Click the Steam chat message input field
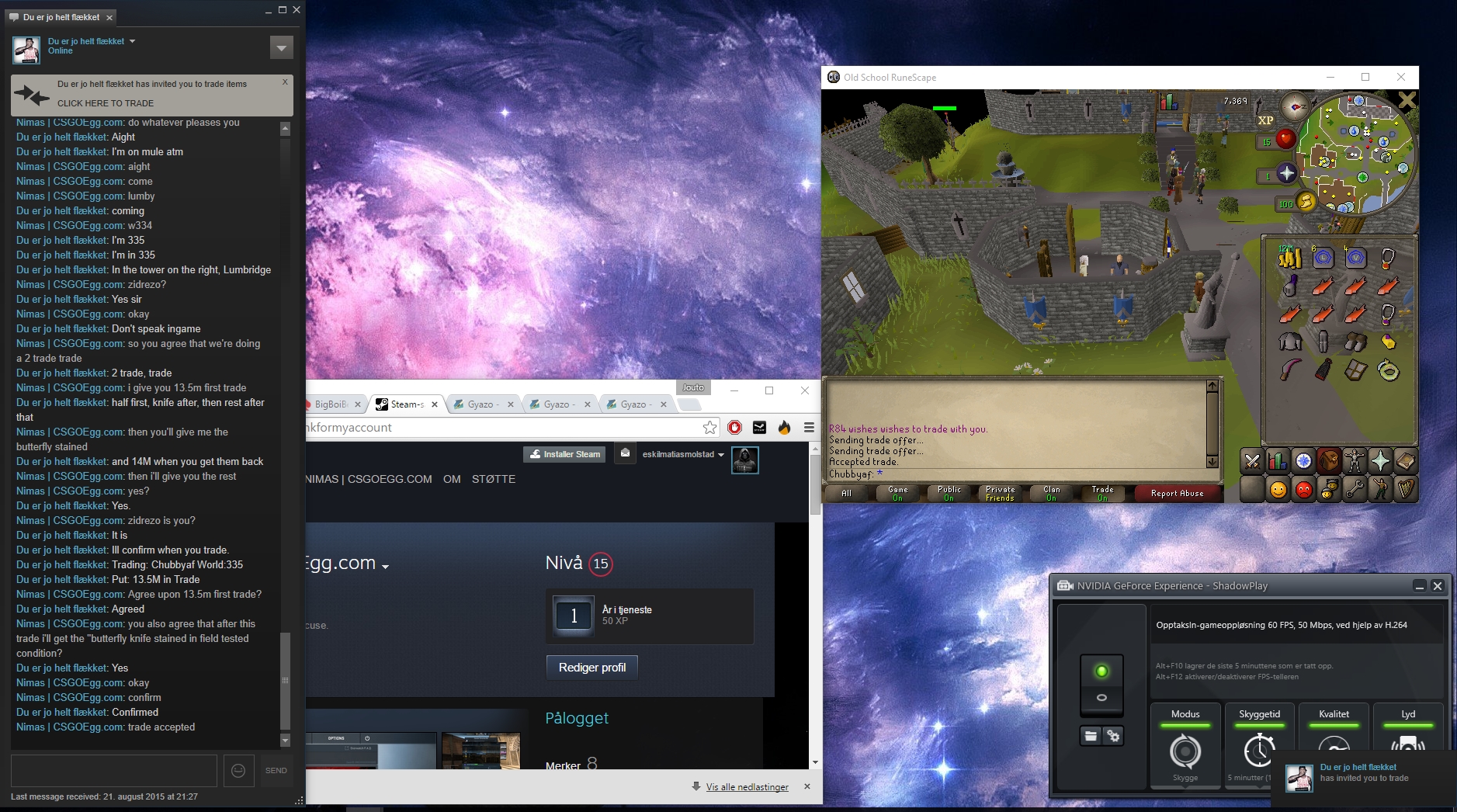Screen dimensions: 1457x812 (114, 771)
